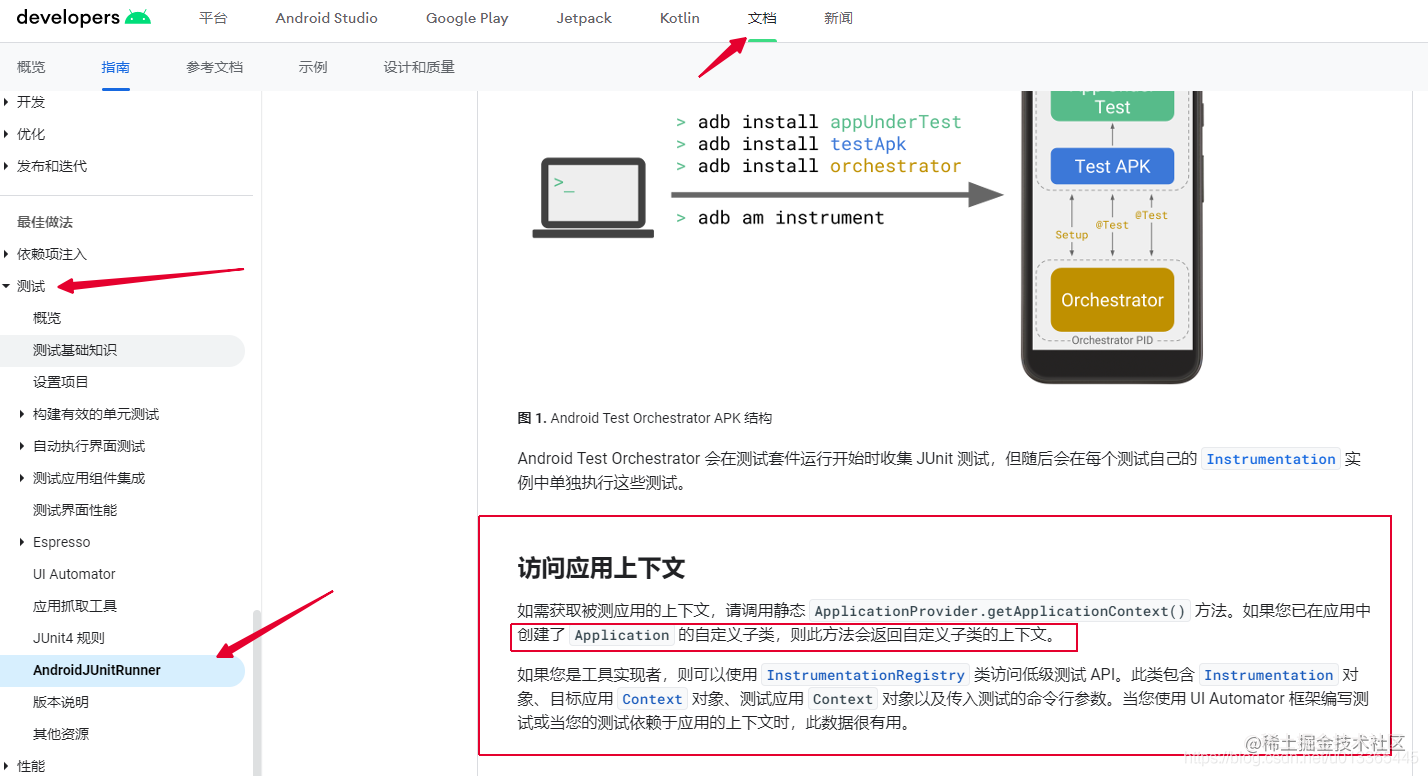Viewport: 1428px width, 776px height.
Task: Open Instrumentation link before 对象 text
Action: pyautogui.click(x=1268, y=675)
